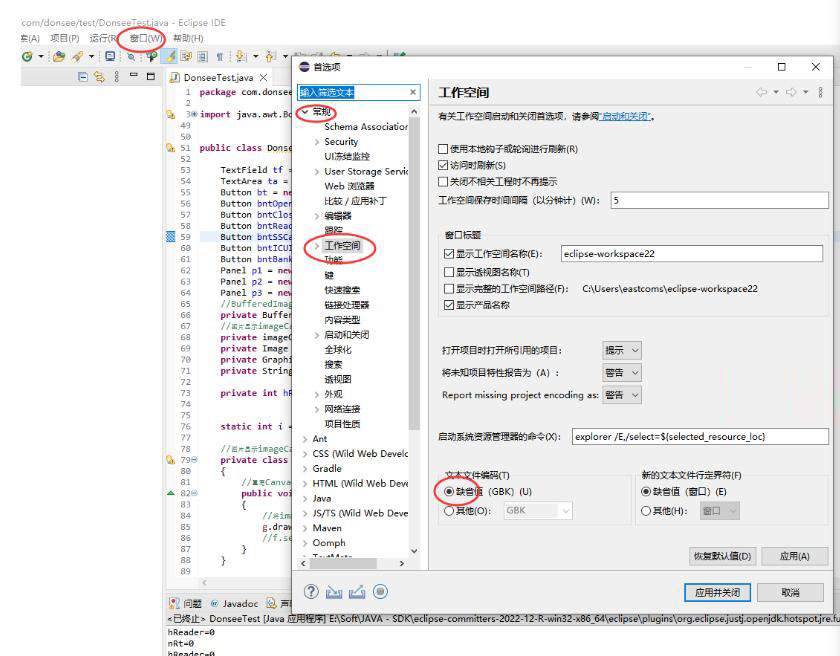
Task: Click the Collapse All icon in the left panel
Action: (x=83, y=77)
